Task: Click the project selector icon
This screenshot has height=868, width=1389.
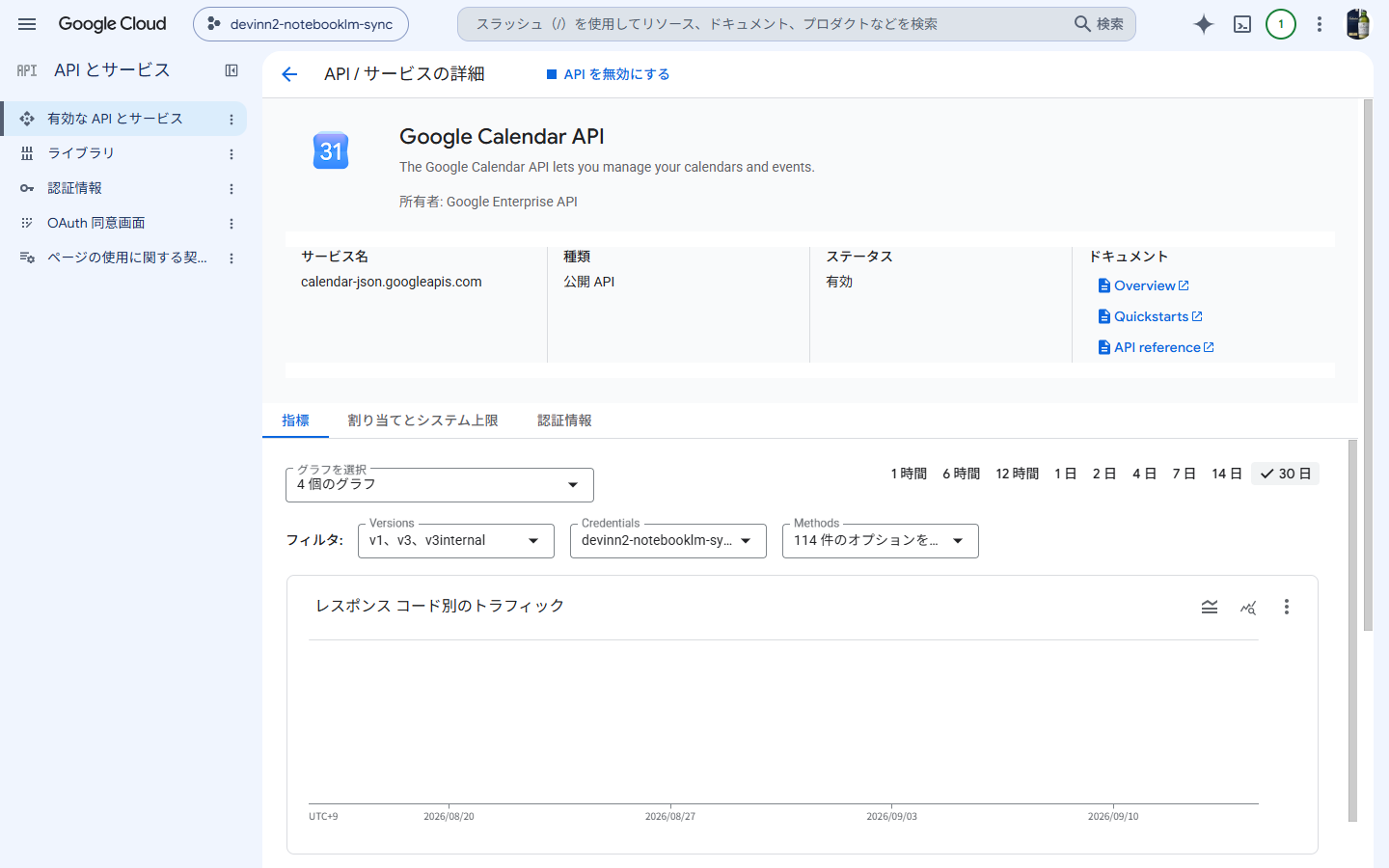Action: [214, 24]
